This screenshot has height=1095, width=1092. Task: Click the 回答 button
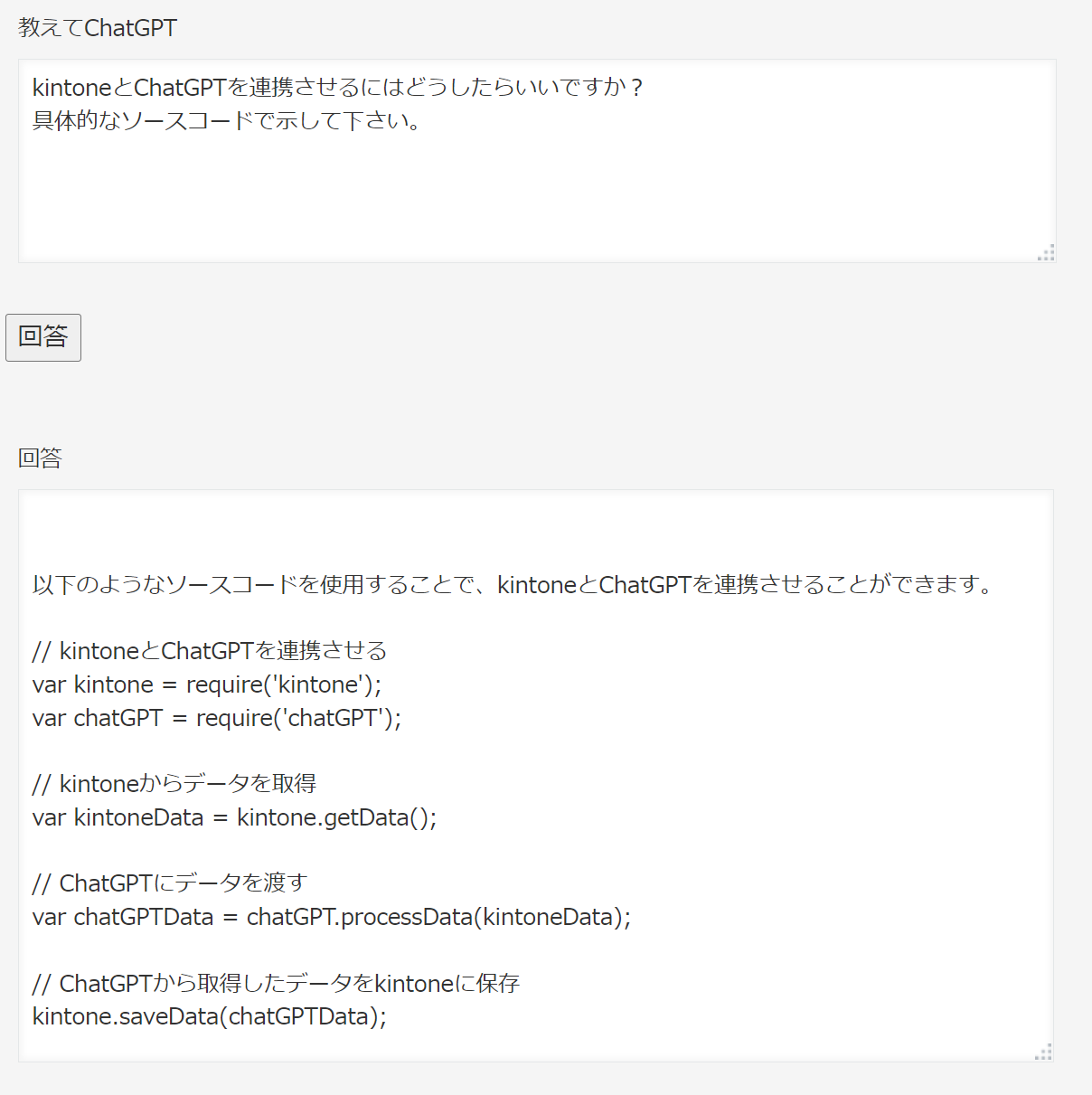pyautogui.click(x=43, y=337)
